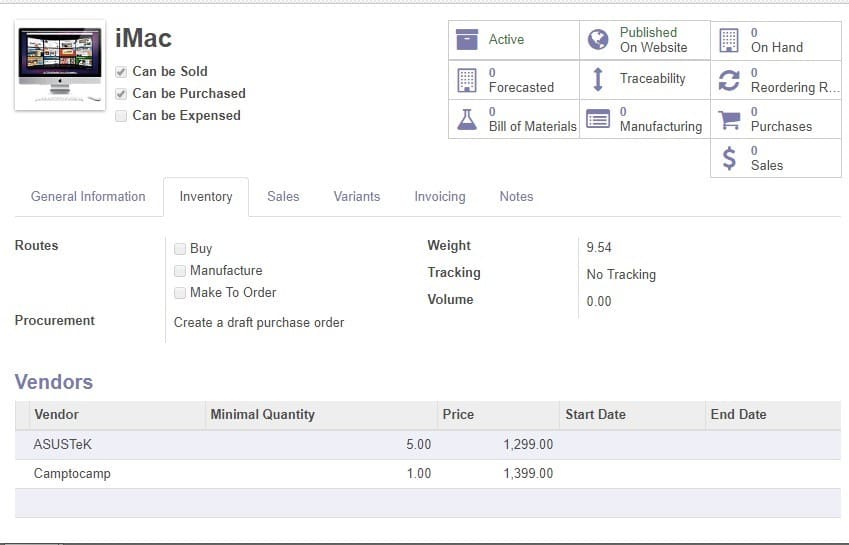Open the 0 Purchases stat label
849x545 pixels.
[781, 119]
